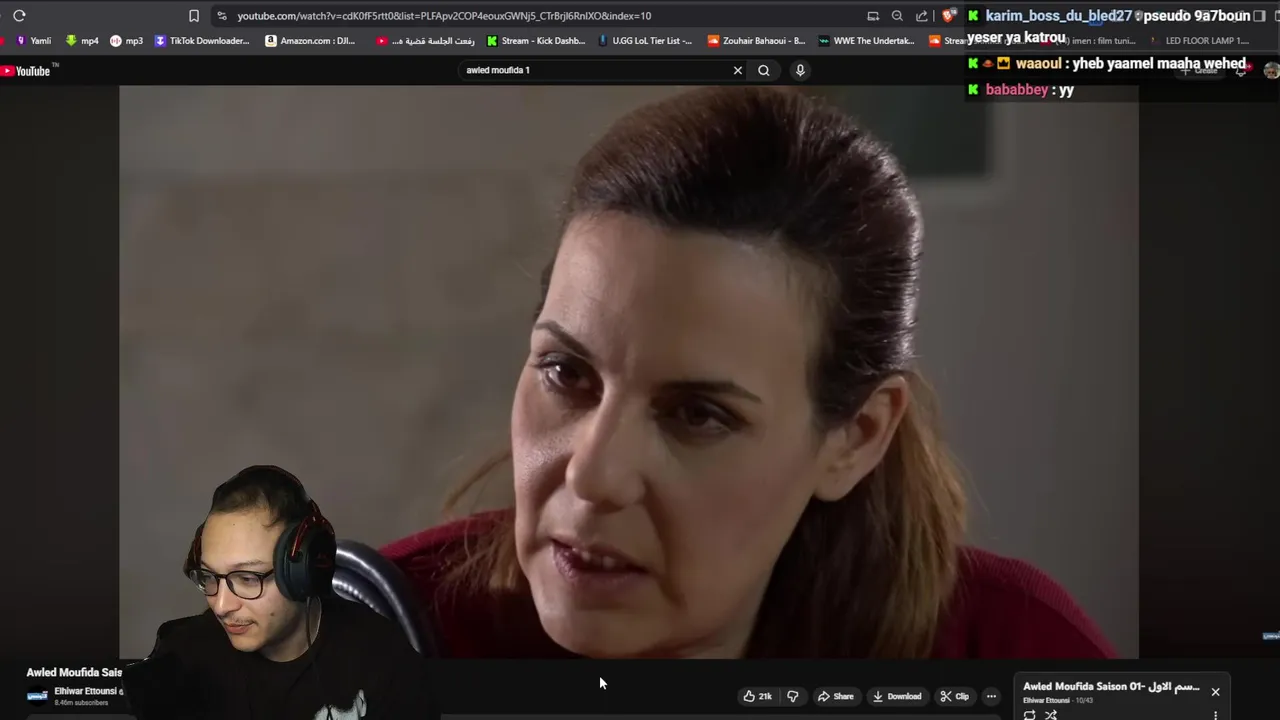Open the Yamli bookmark

pyautogui.click(x=33, y=41)
